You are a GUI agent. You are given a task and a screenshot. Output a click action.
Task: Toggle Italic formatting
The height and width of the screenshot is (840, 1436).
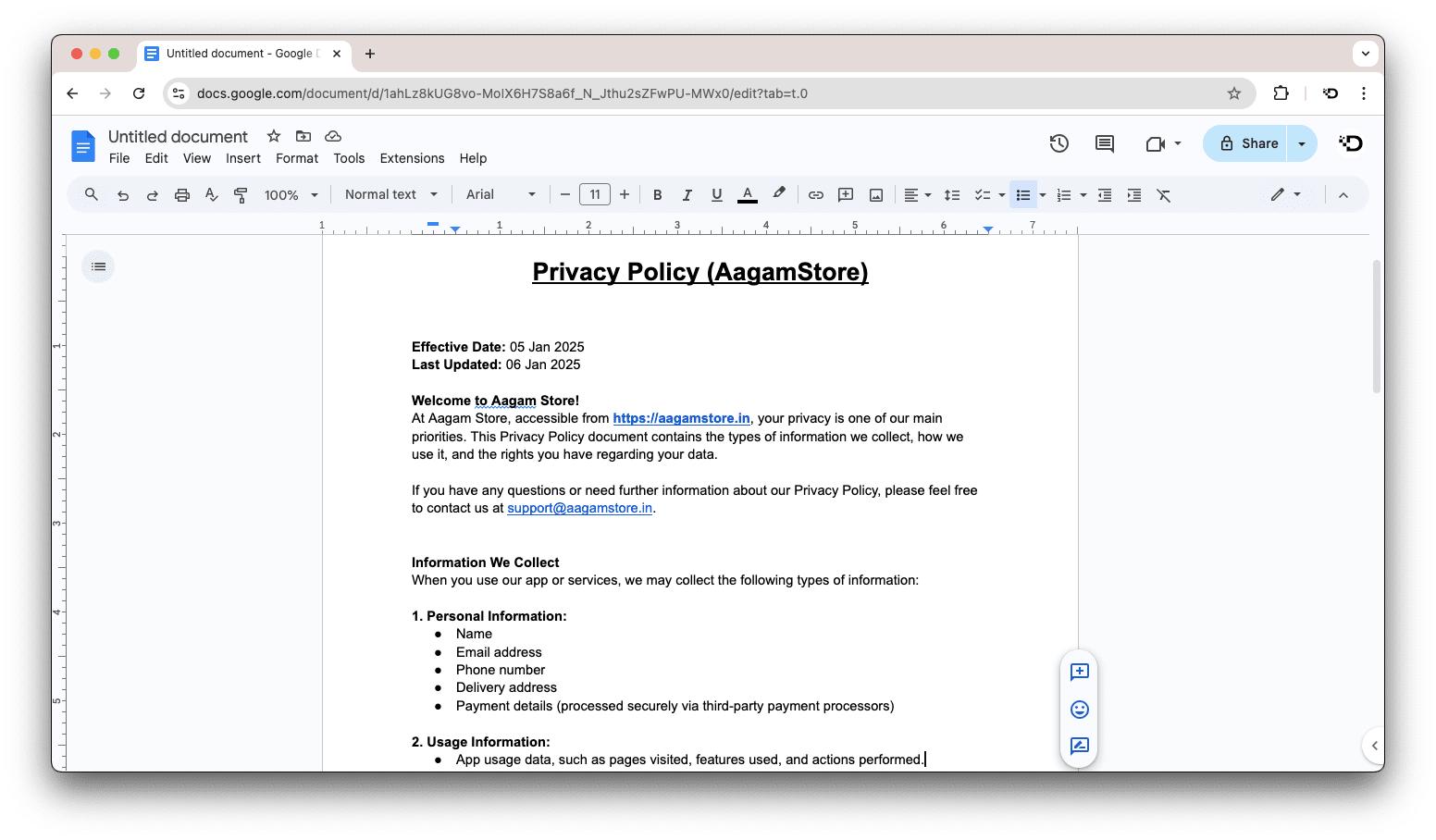coord(687,195)
